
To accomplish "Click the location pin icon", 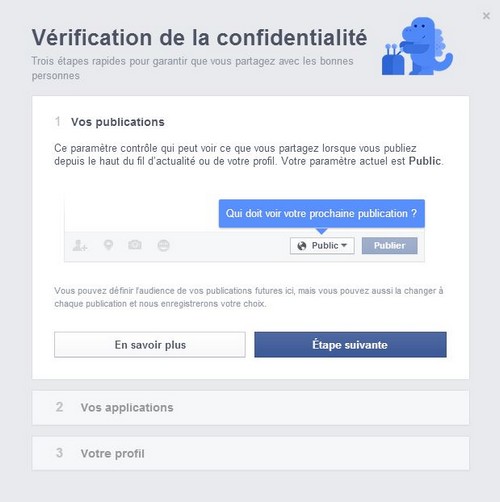I will tap(108, 245).
